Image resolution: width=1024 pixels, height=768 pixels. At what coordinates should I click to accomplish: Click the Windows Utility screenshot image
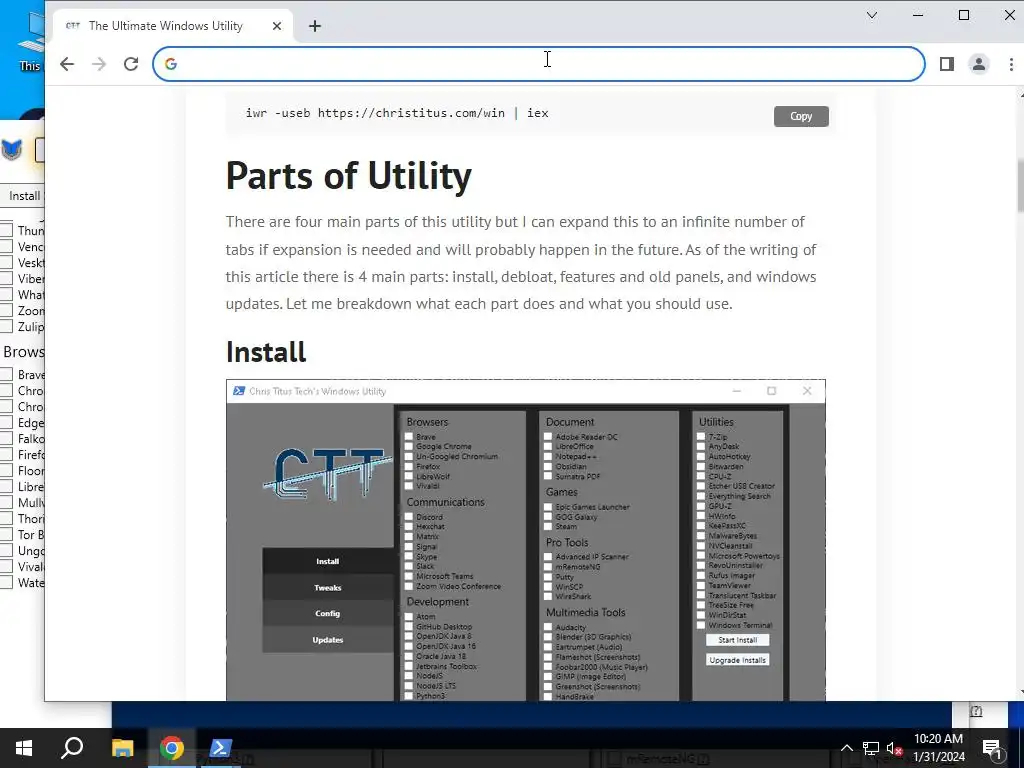526,540
